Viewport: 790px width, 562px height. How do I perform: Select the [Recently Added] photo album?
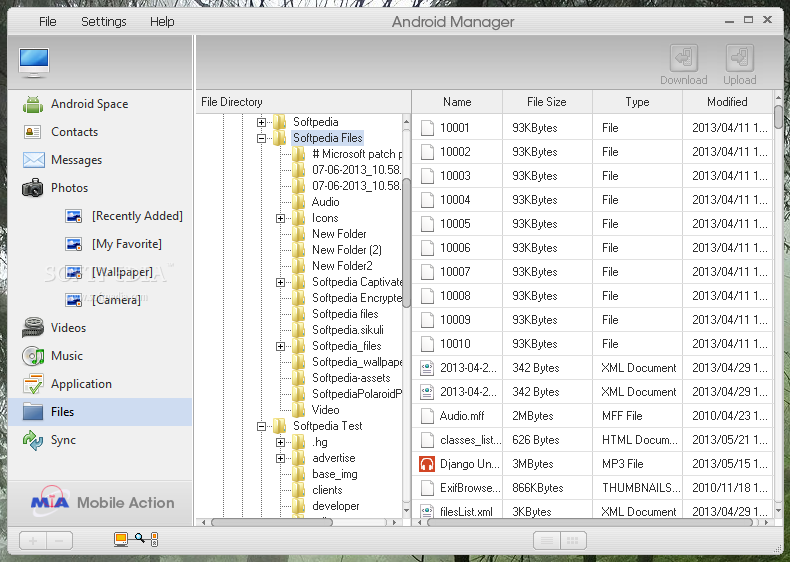(x=124, y=216)
